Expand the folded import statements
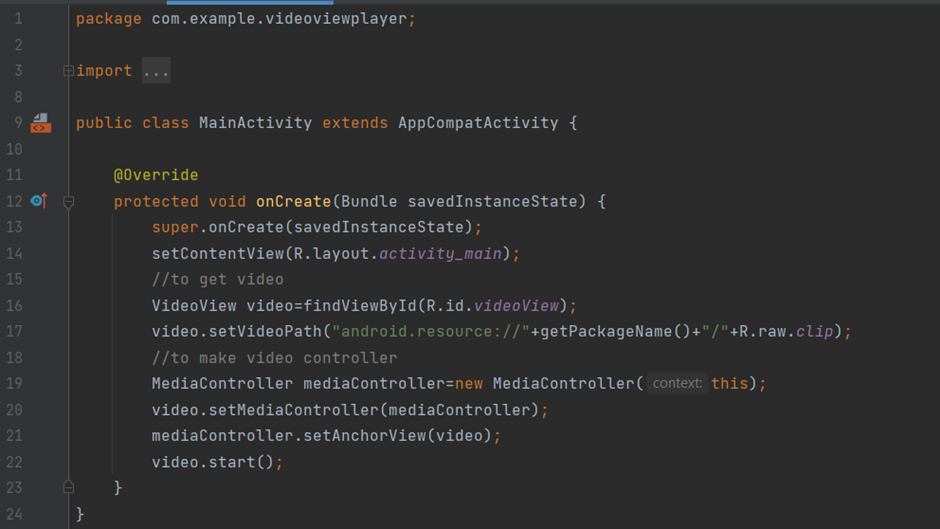The width and height of the screenshot is (940, 529). pyautogui.click(x=68, y=71)
